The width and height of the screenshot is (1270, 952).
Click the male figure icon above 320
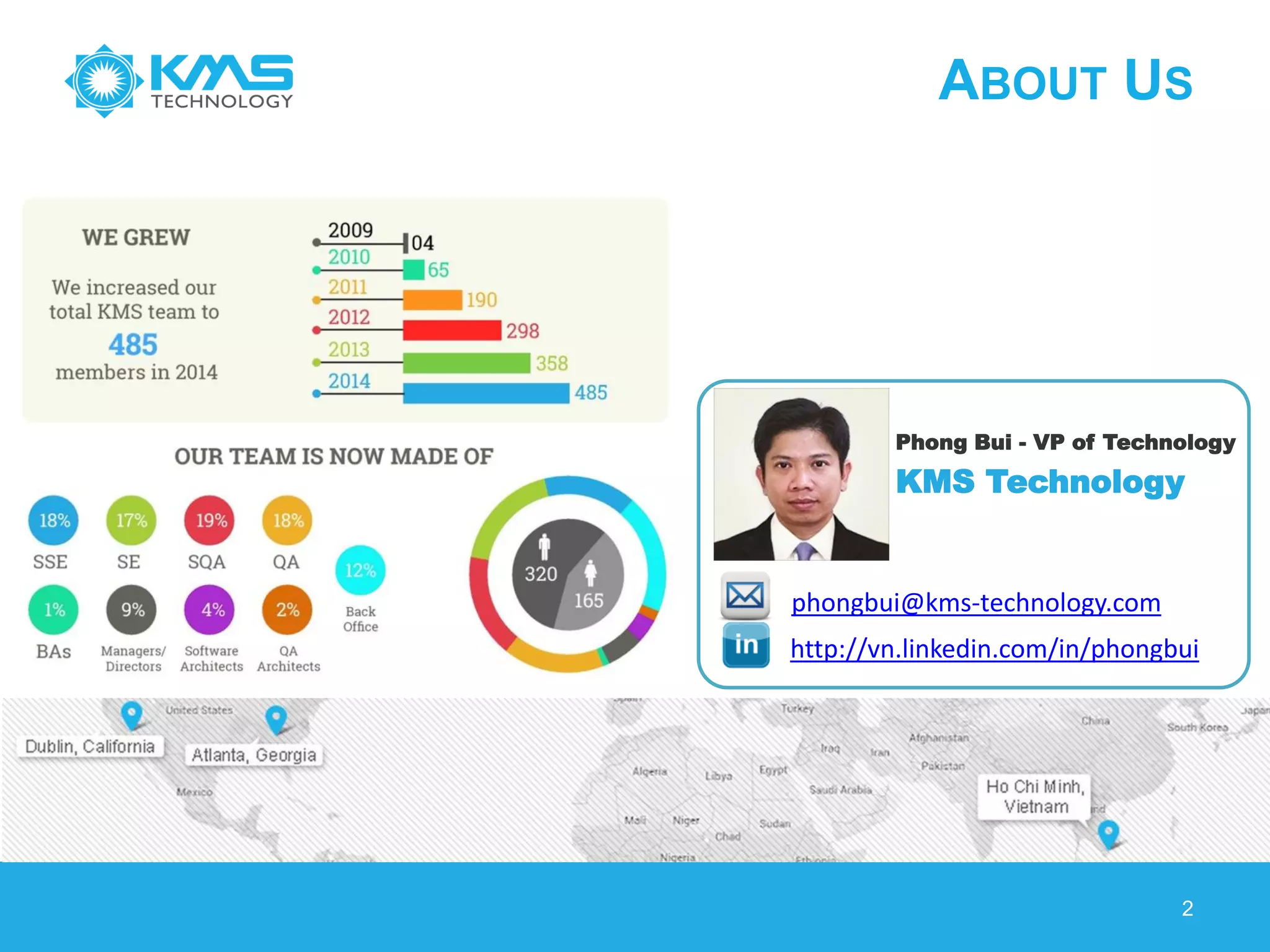(544, 547)
